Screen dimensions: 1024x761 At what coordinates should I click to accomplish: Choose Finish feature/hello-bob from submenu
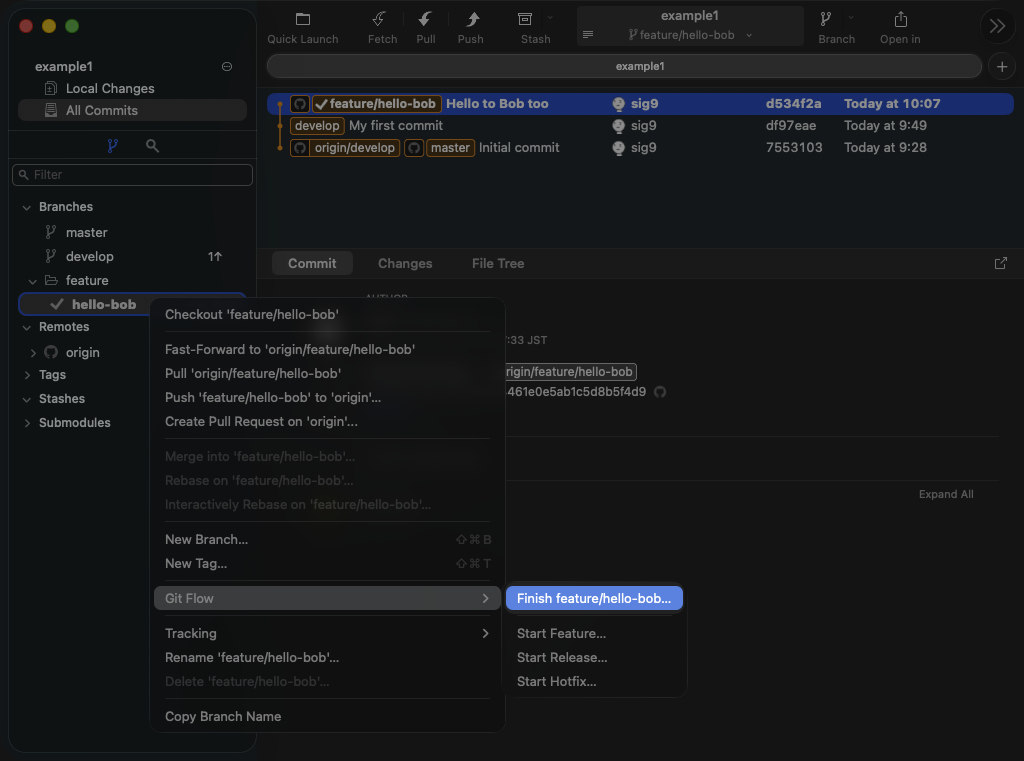pos(594,599)
